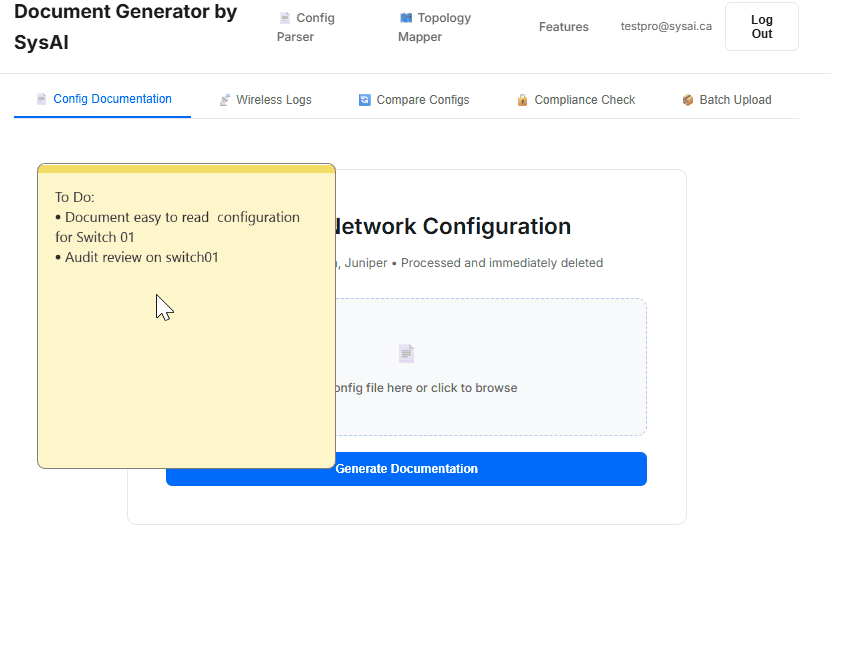Click the Compliance Check lock icon
845x650 pixels.
(522, 100)
